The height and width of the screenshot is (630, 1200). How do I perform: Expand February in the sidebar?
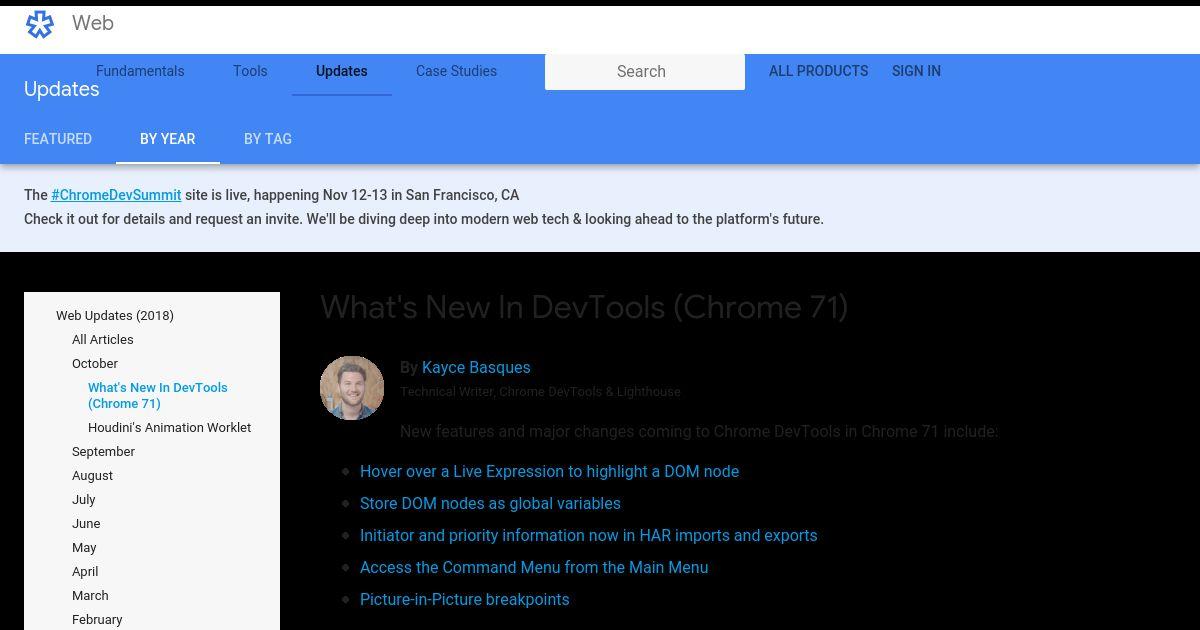[97, 619]
